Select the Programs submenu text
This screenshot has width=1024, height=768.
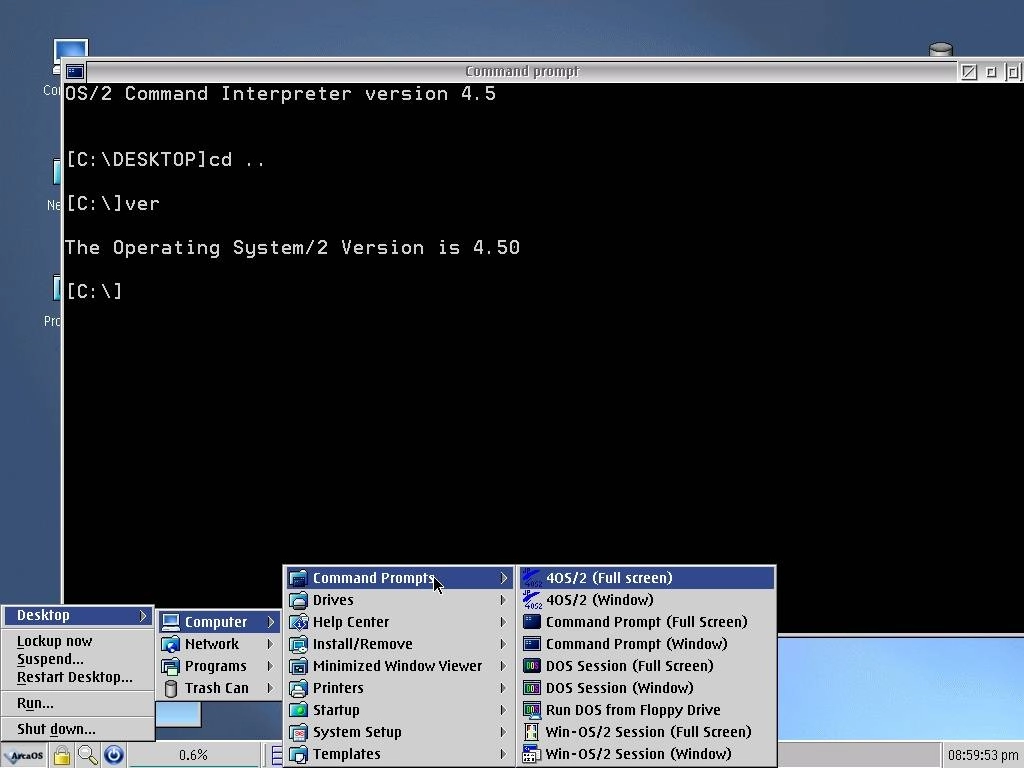216,666
